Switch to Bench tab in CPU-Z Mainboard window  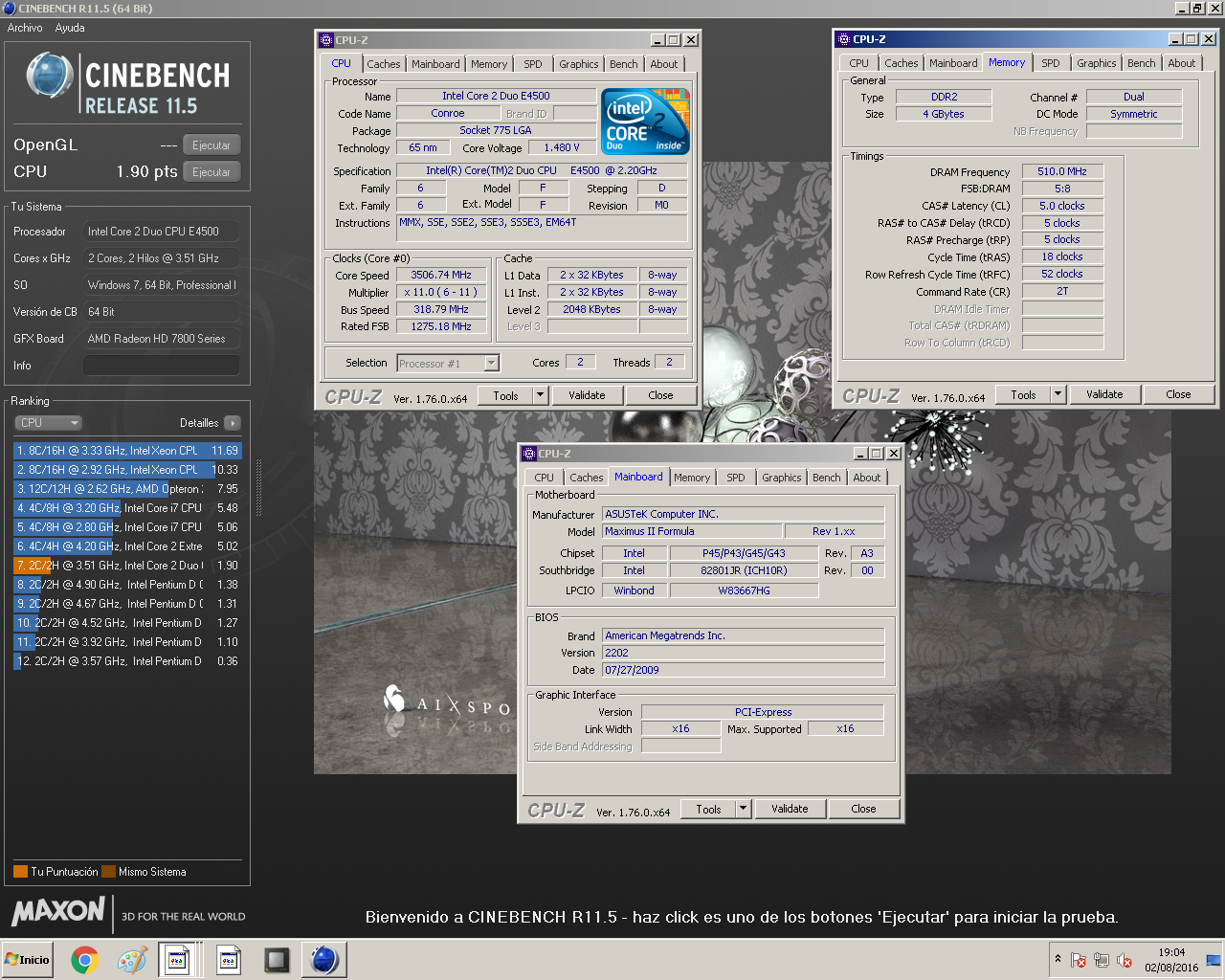(x=827, y=478)
